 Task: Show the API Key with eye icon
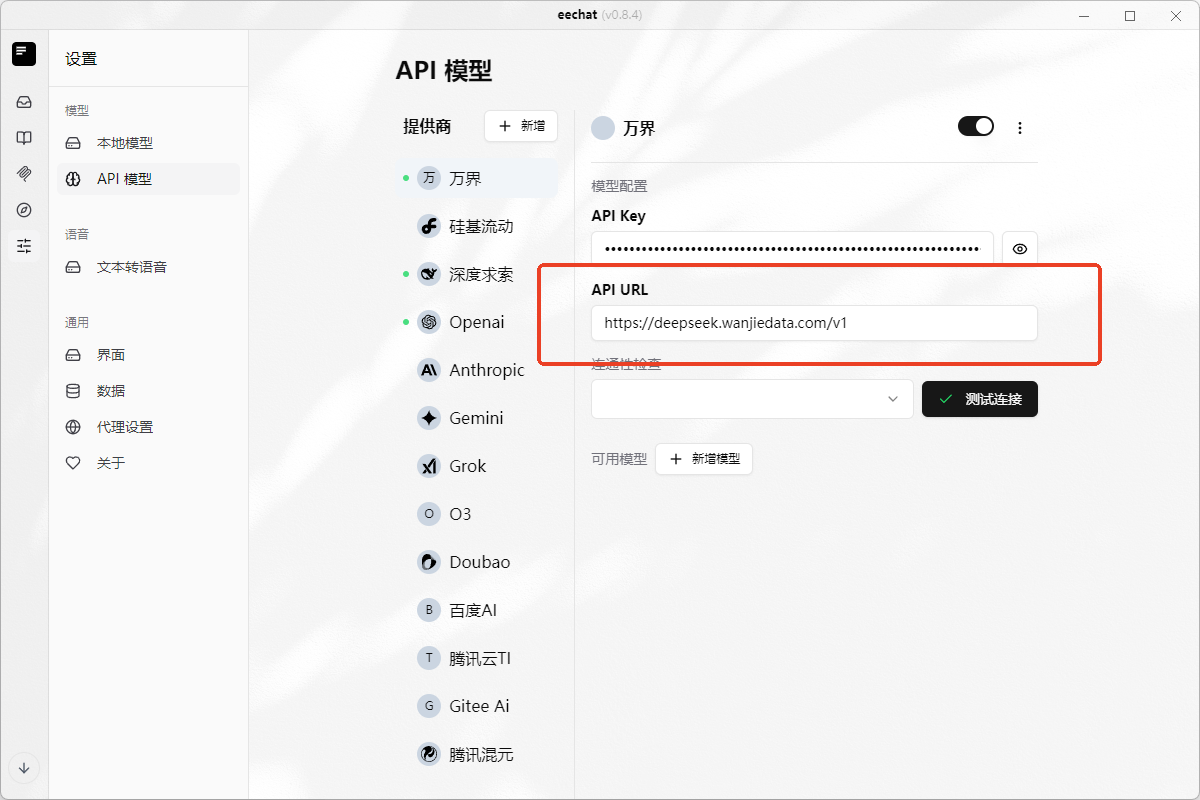(1020, 249)
